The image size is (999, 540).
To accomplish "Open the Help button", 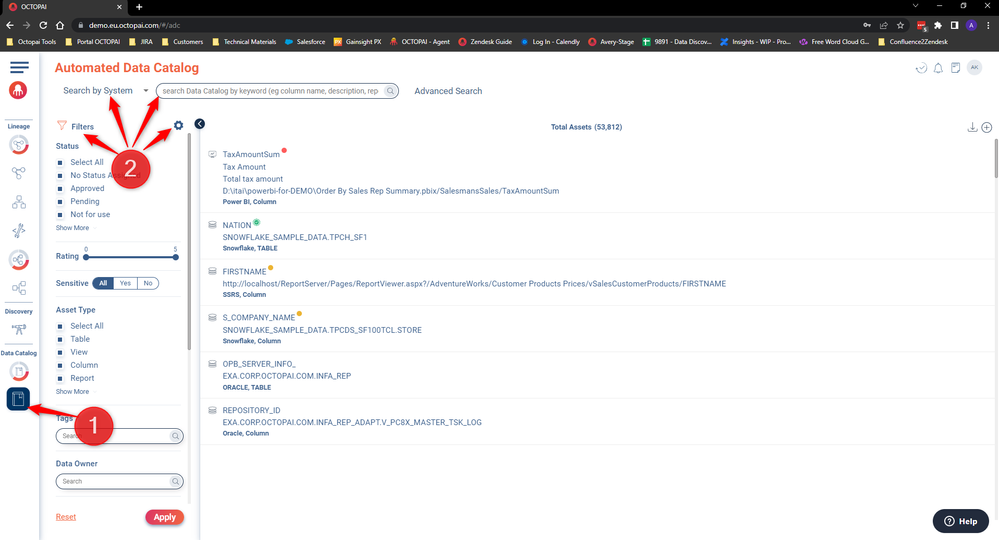I will click(961, 521).
